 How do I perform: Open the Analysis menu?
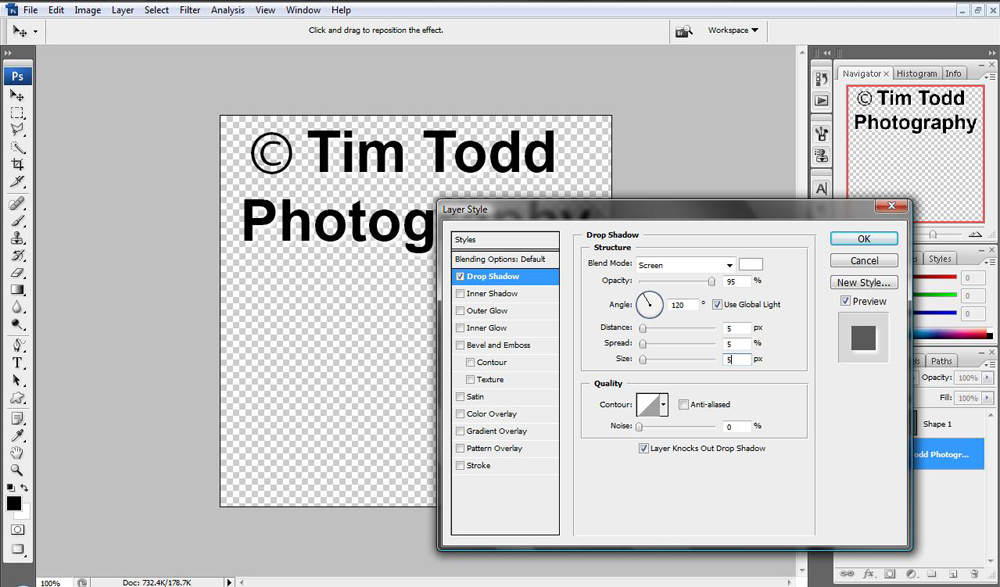click(x=228, y=10)
